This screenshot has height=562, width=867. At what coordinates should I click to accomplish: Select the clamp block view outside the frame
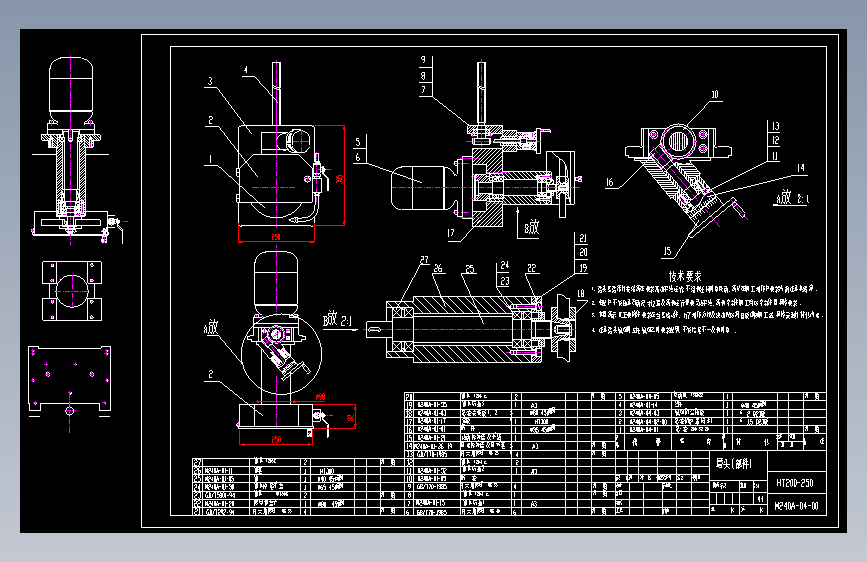click(72, 291)
